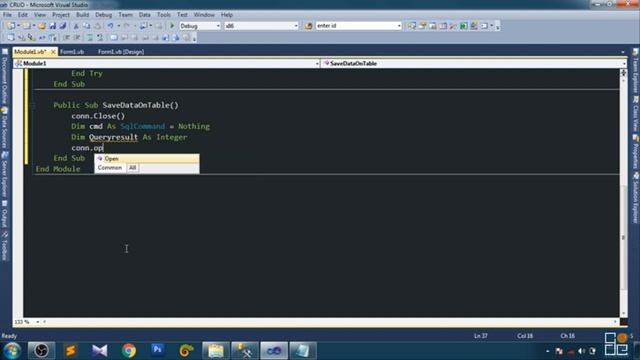Click the horizontal scrollbar below the code editor
640x360 pixels.
point(329,322)
